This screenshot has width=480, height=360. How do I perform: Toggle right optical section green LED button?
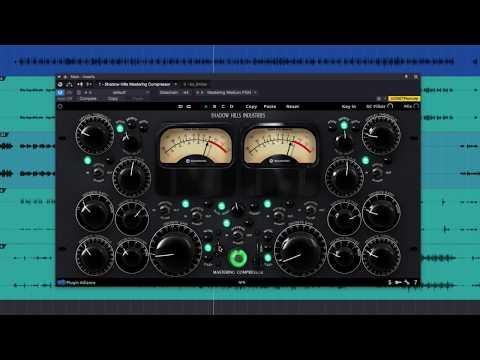365,161
